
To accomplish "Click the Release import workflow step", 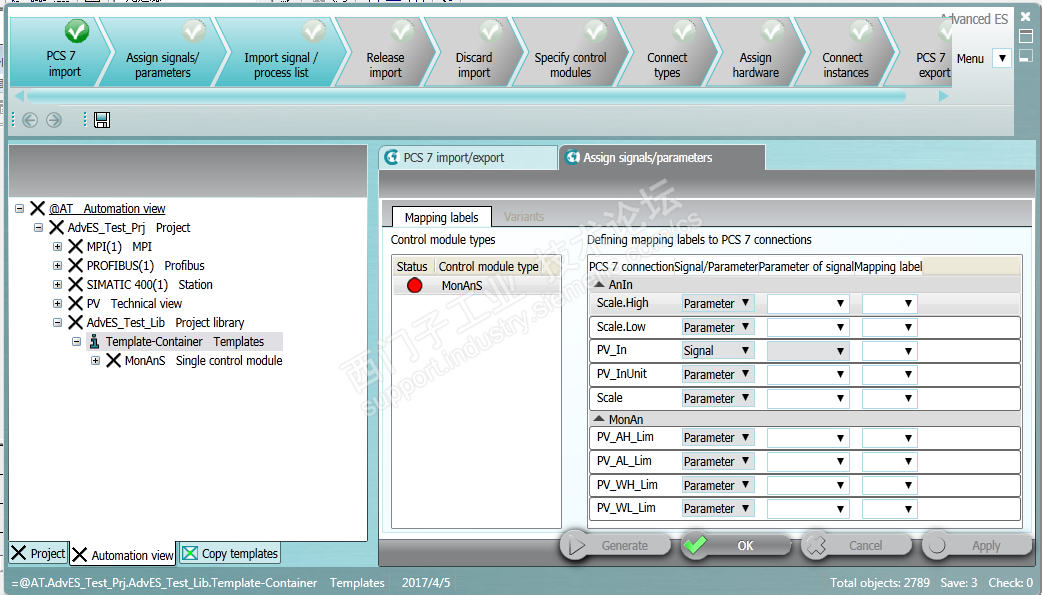I will pyautogui.click(x=385, y=53).
